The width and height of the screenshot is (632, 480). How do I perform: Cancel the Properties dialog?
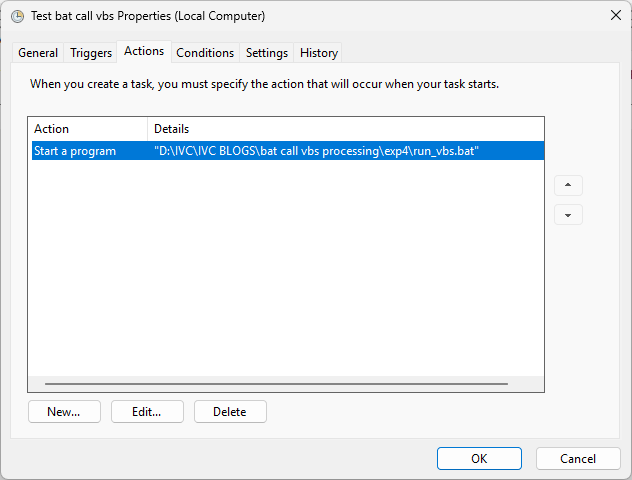click(578, 458)
